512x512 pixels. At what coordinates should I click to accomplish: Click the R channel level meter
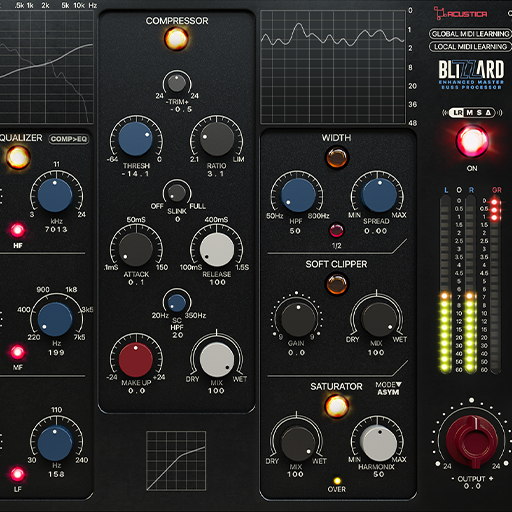470,285
